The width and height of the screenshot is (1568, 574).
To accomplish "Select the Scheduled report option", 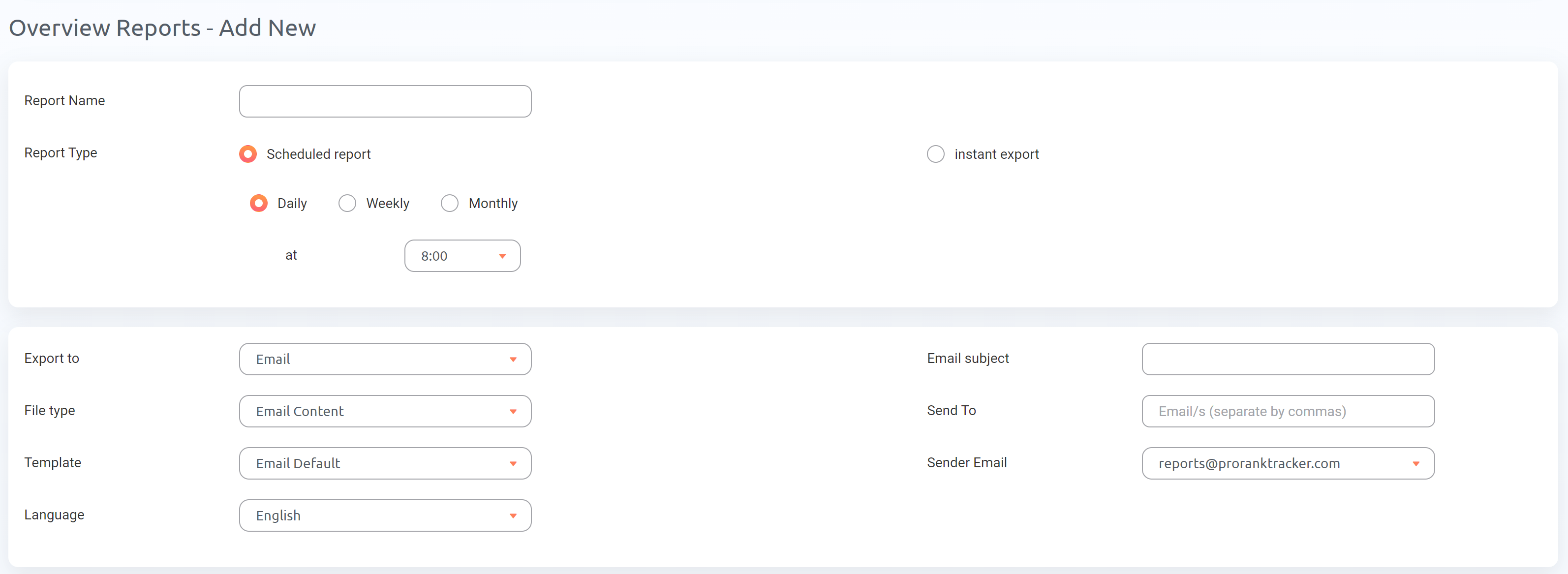I will coord(248,154).
